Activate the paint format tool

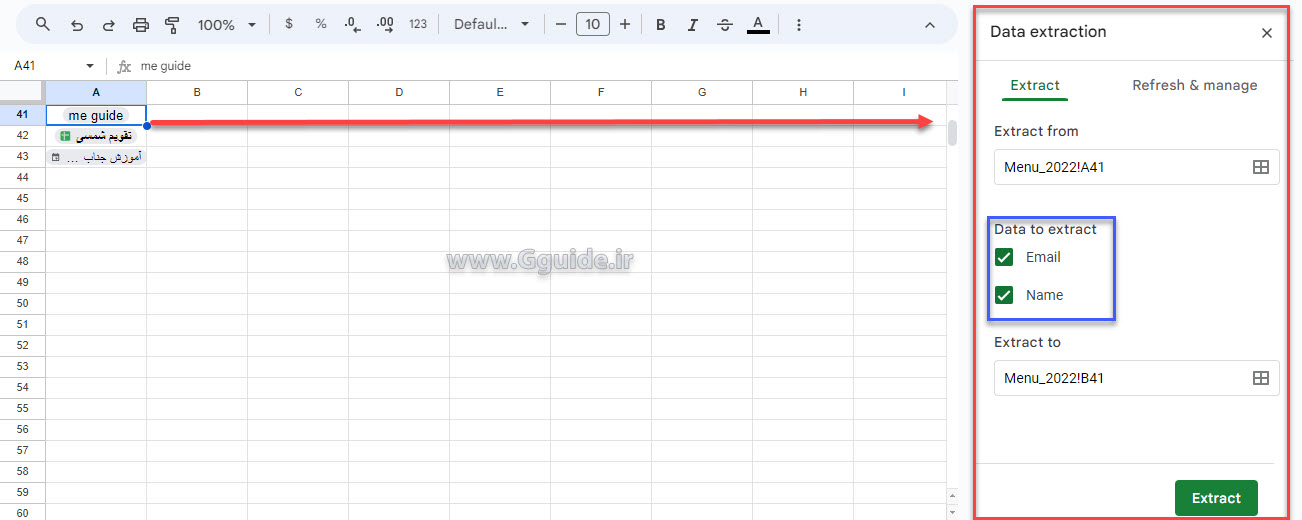172,25
